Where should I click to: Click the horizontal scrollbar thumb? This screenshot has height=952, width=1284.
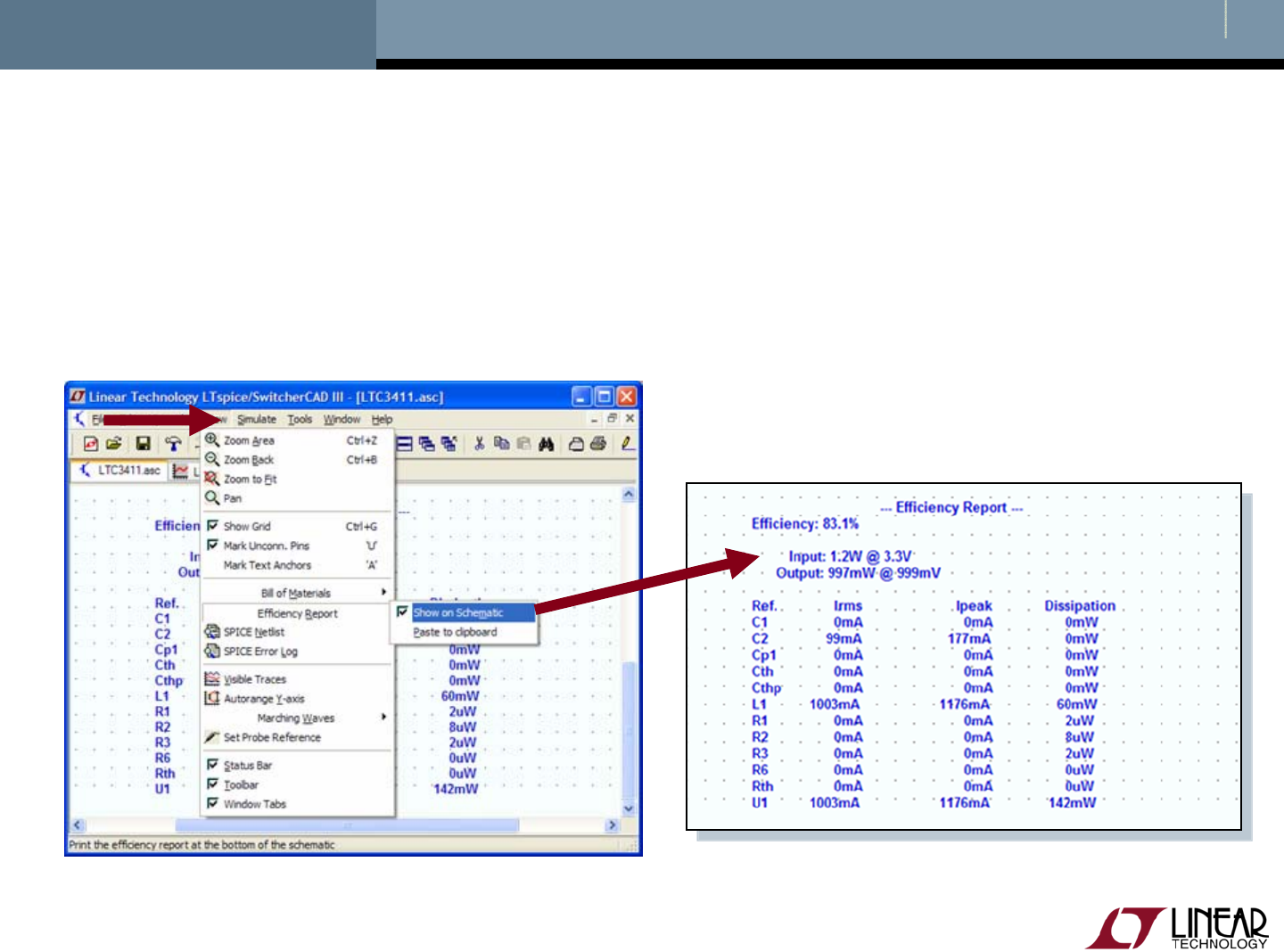(x=347, y=825)
